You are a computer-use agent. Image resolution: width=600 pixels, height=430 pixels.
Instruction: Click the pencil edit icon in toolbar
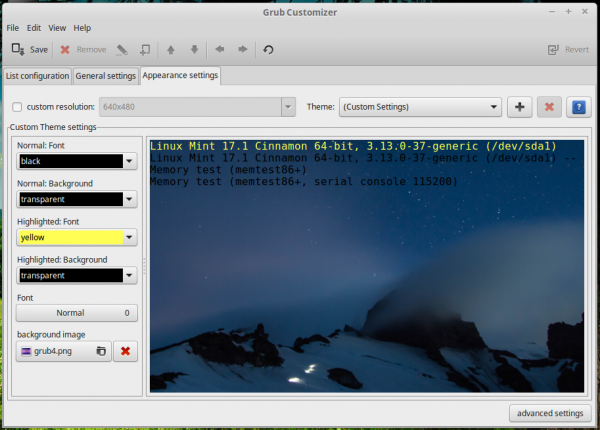tap(122, 50)
